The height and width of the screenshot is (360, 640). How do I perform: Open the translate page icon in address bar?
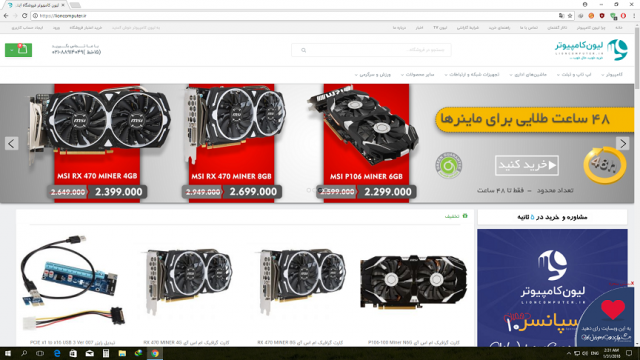pos(562,16)
